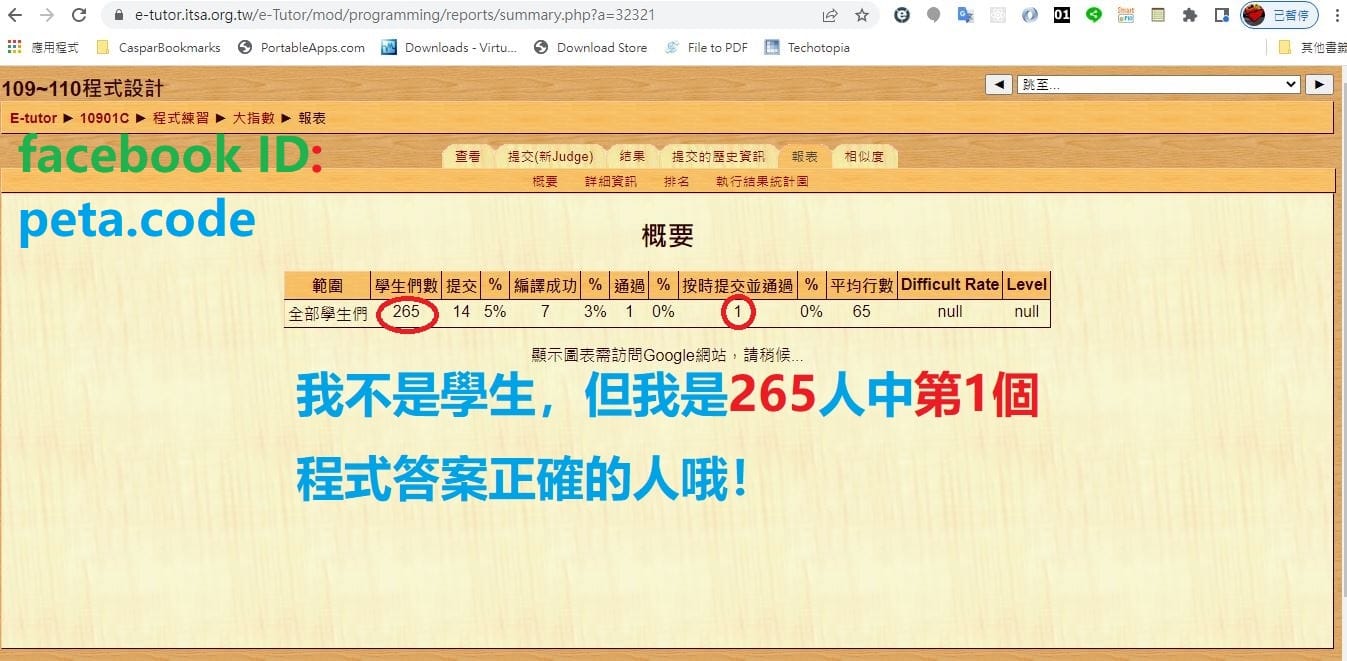This screenshot has width=1347, height=661.
Task: Open the '排名' sub-tab link
Action: [676, 182]
